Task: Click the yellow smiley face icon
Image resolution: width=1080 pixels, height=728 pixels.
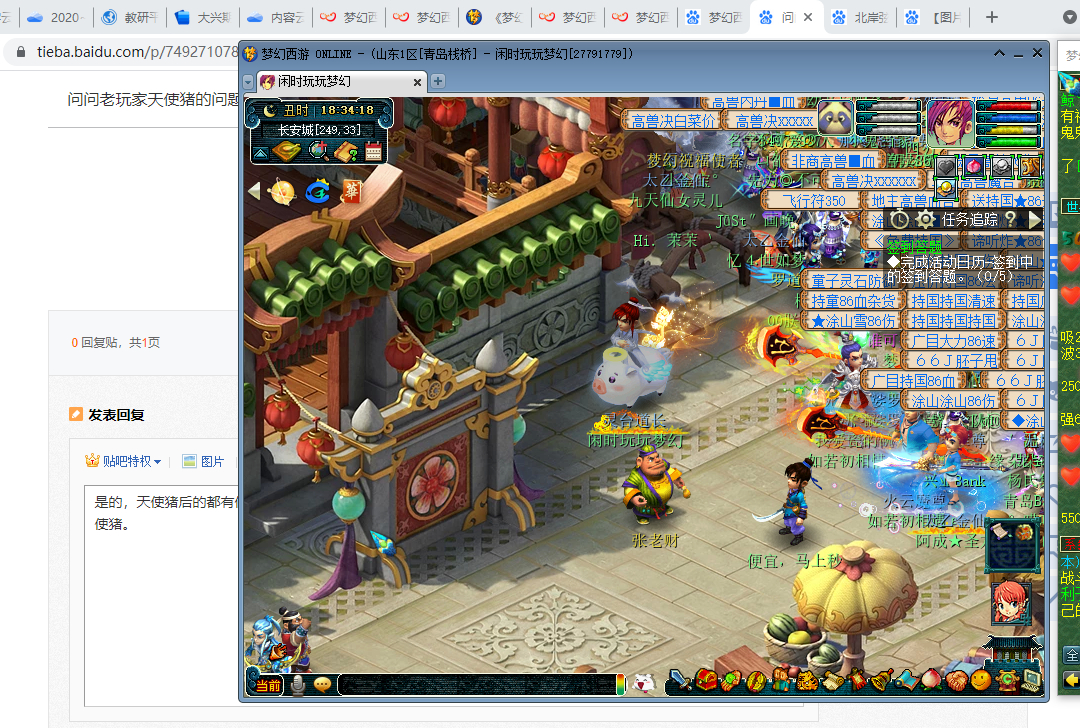Action: (981, 680)
